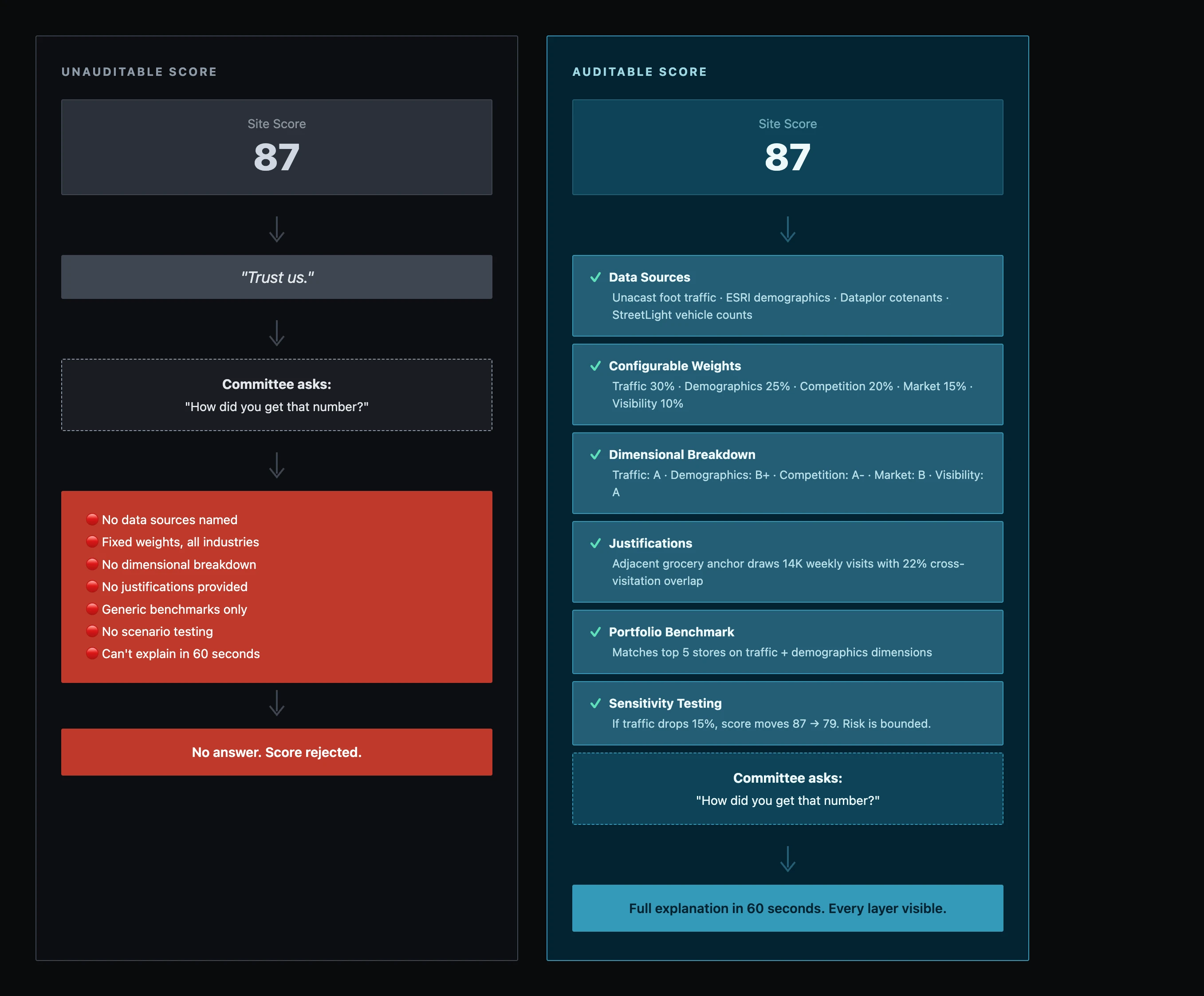
Task: Click the red dot beside 'No data sources named'
Action: click(92, 519)
